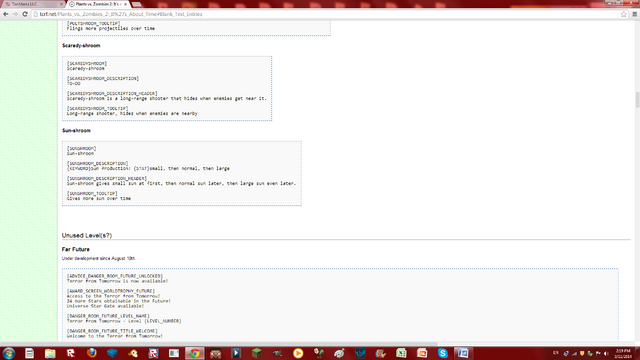Image resolution: width=640 pixels, height=360 pixels.
Task: Click the vertical scrollbar thumb
Action: pyautogui.click(x=637, y=100)
